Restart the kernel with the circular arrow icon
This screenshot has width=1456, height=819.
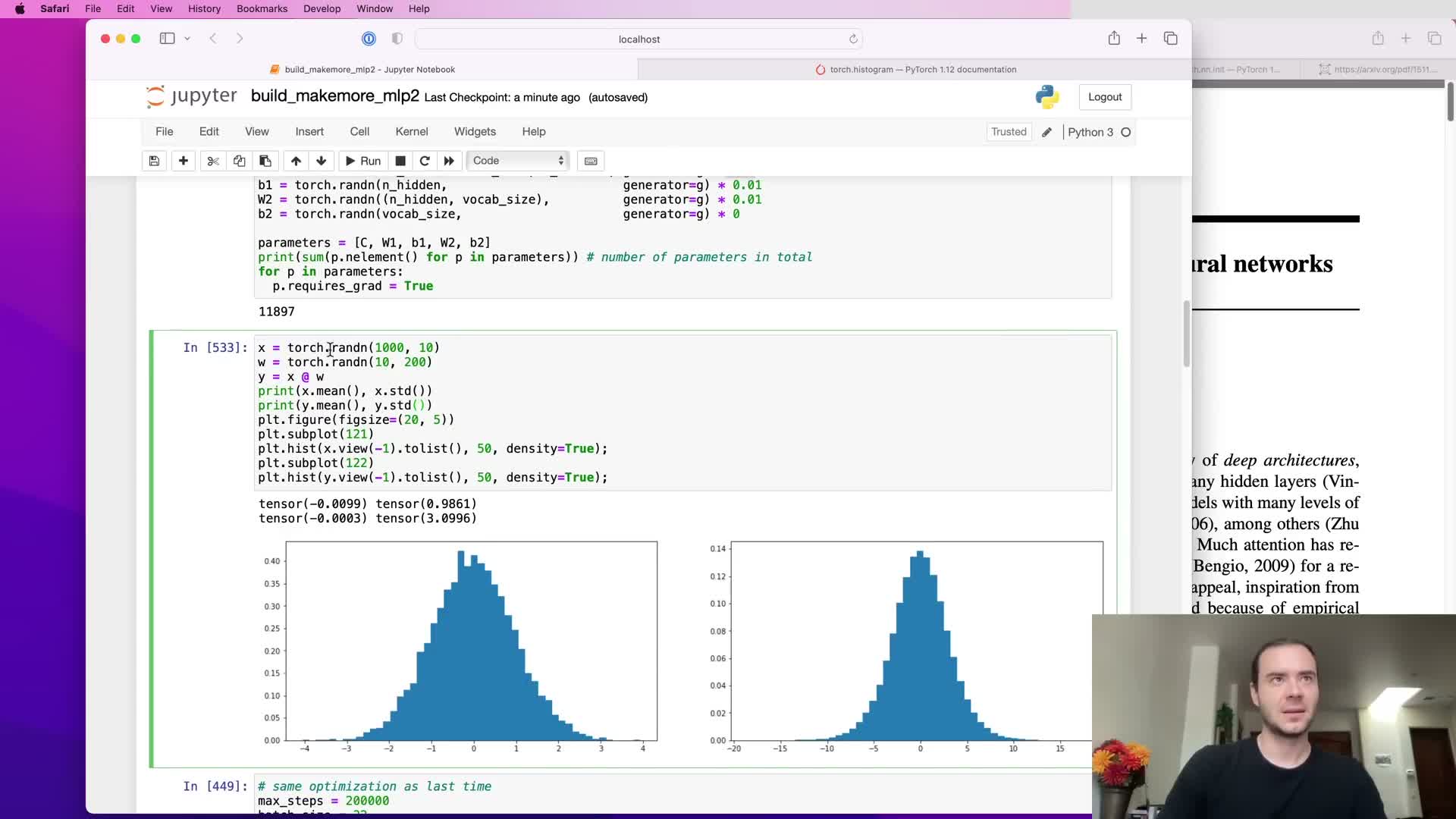click(x=425, y=161)
